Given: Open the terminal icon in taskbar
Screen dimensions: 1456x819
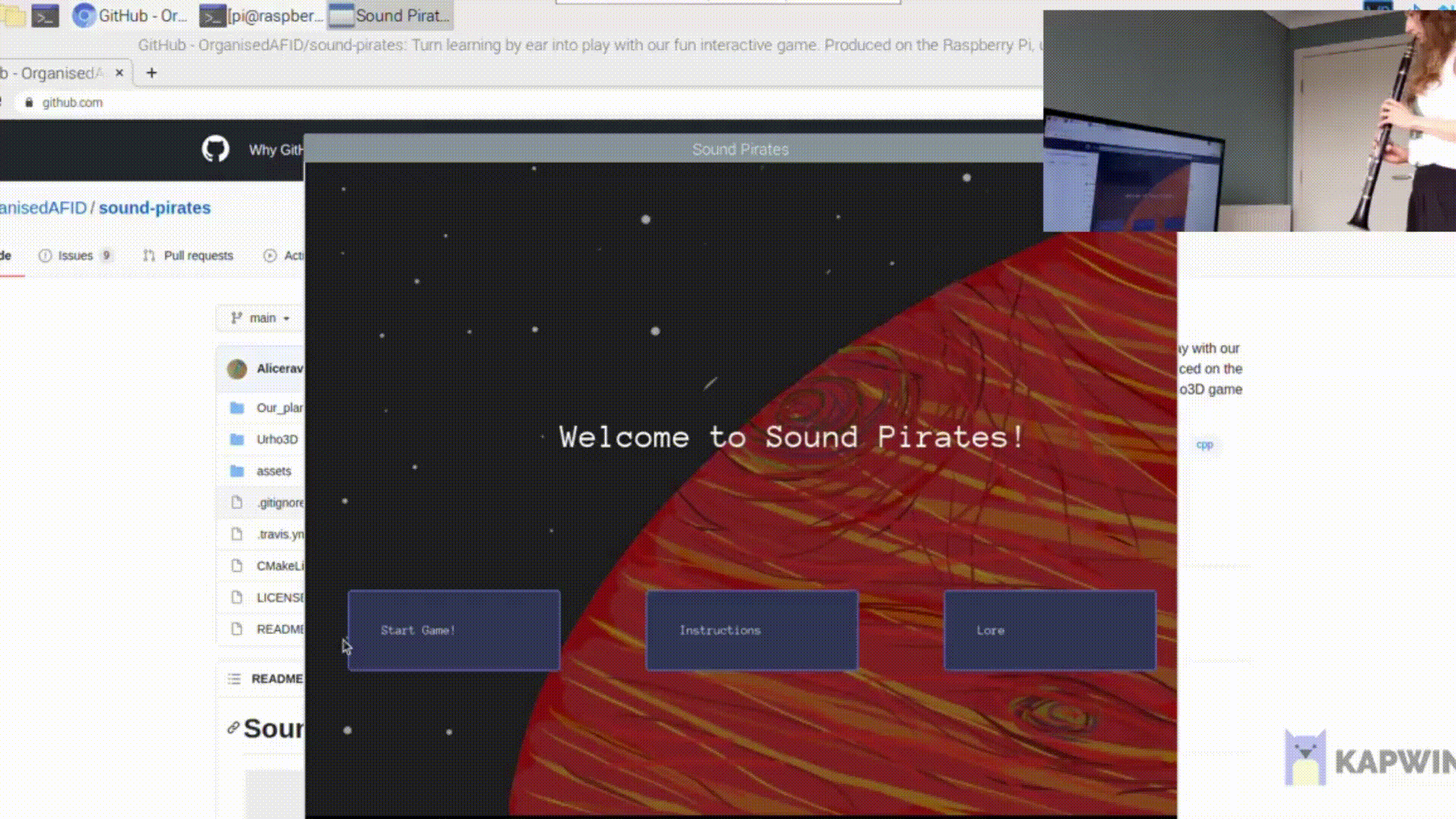Looking at the screenshot, I should click(x=45, y=16).
